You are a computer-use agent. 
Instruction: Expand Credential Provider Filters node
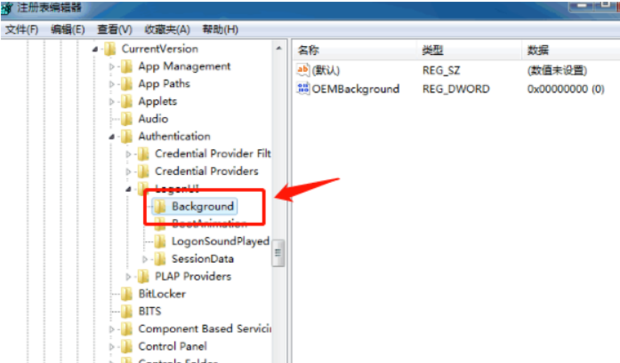128,154
